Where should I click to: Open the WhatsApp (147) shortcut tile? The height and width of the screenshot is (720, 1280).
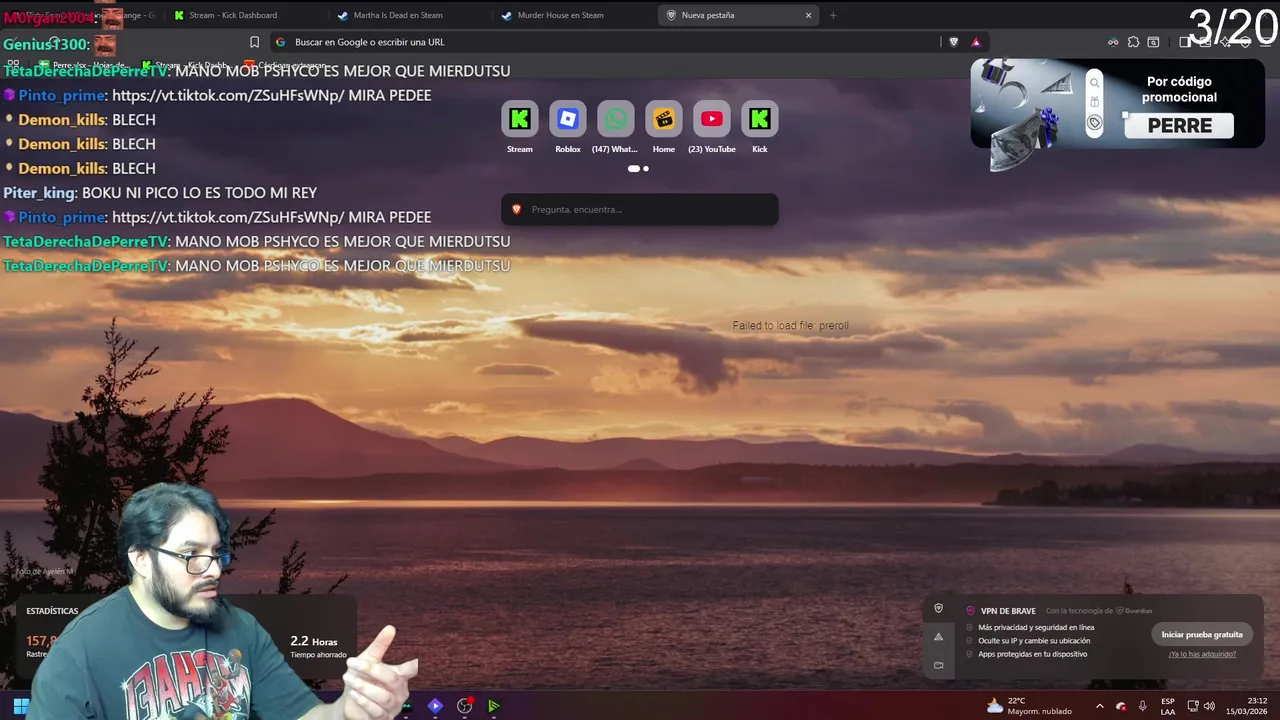[x=615, y=128]
